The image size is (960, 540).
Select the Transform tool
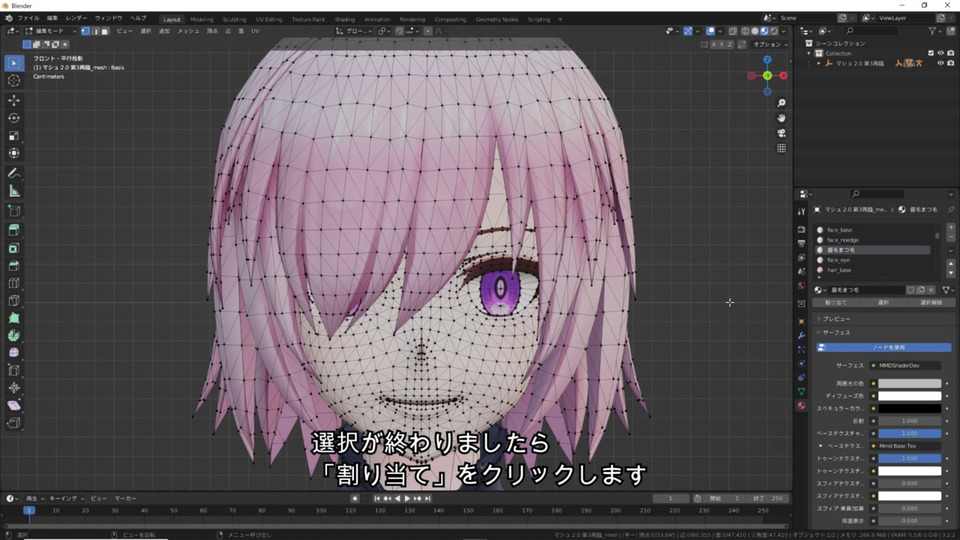[14, 154]
